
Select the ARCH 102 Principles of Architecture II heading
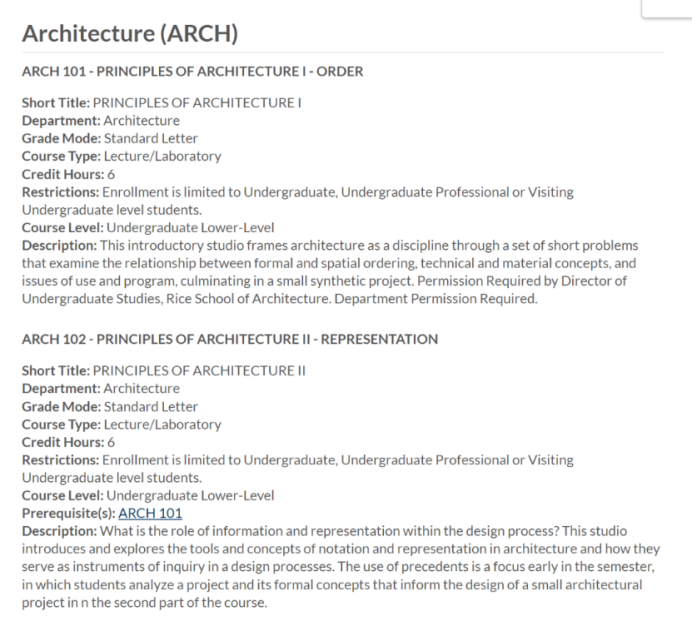230,339
